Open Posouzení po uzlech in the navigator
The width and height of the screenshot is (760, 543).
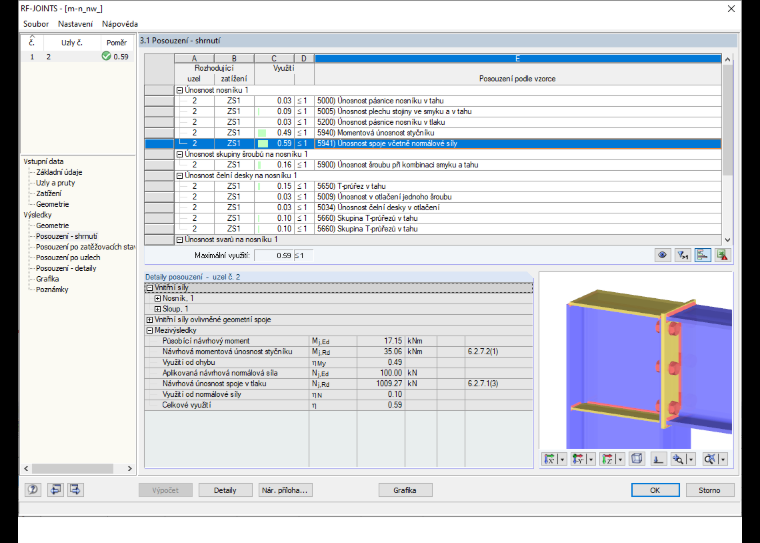coord(68,257)
